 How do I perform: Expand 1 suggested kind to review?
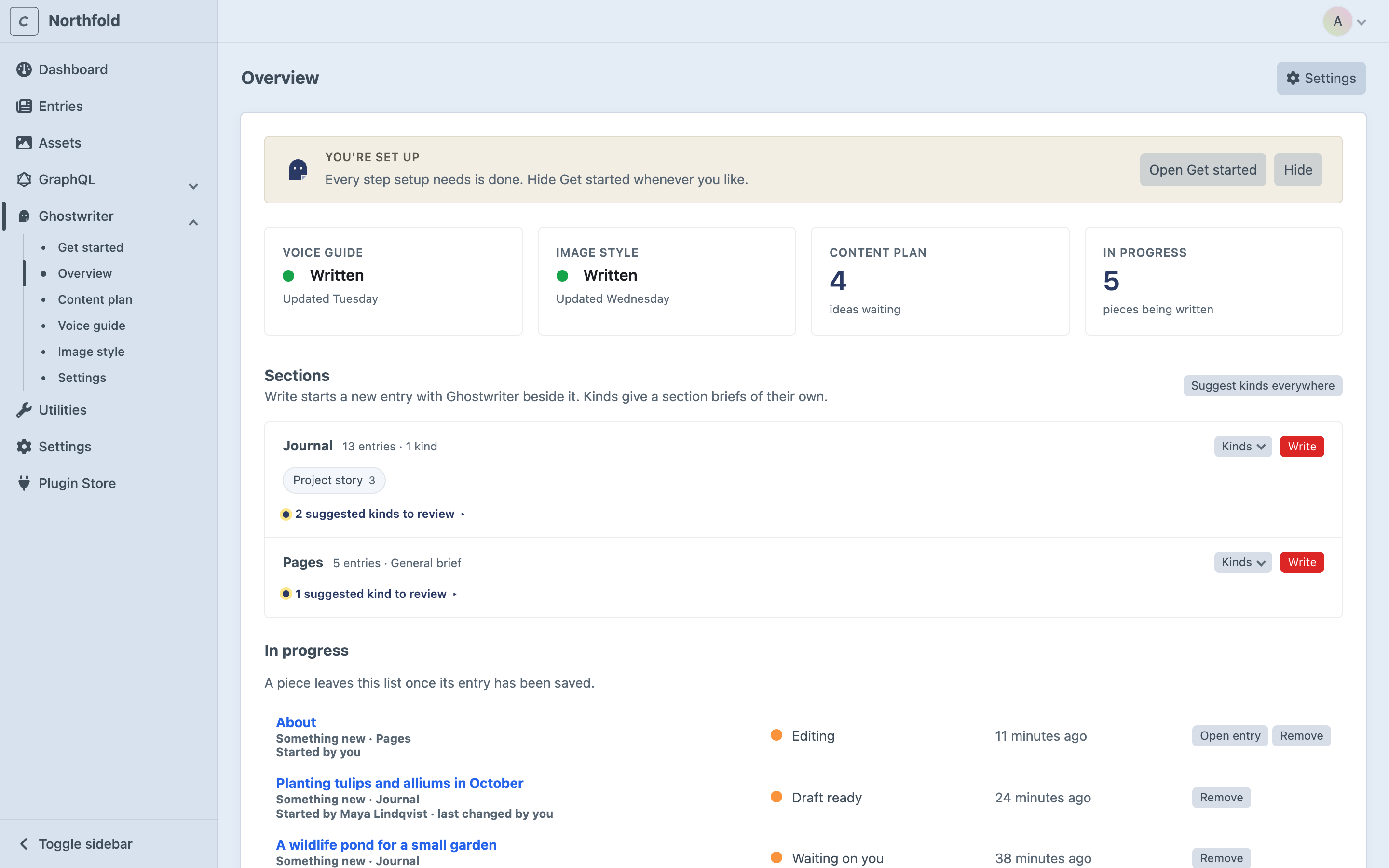[x=369, y=594]
